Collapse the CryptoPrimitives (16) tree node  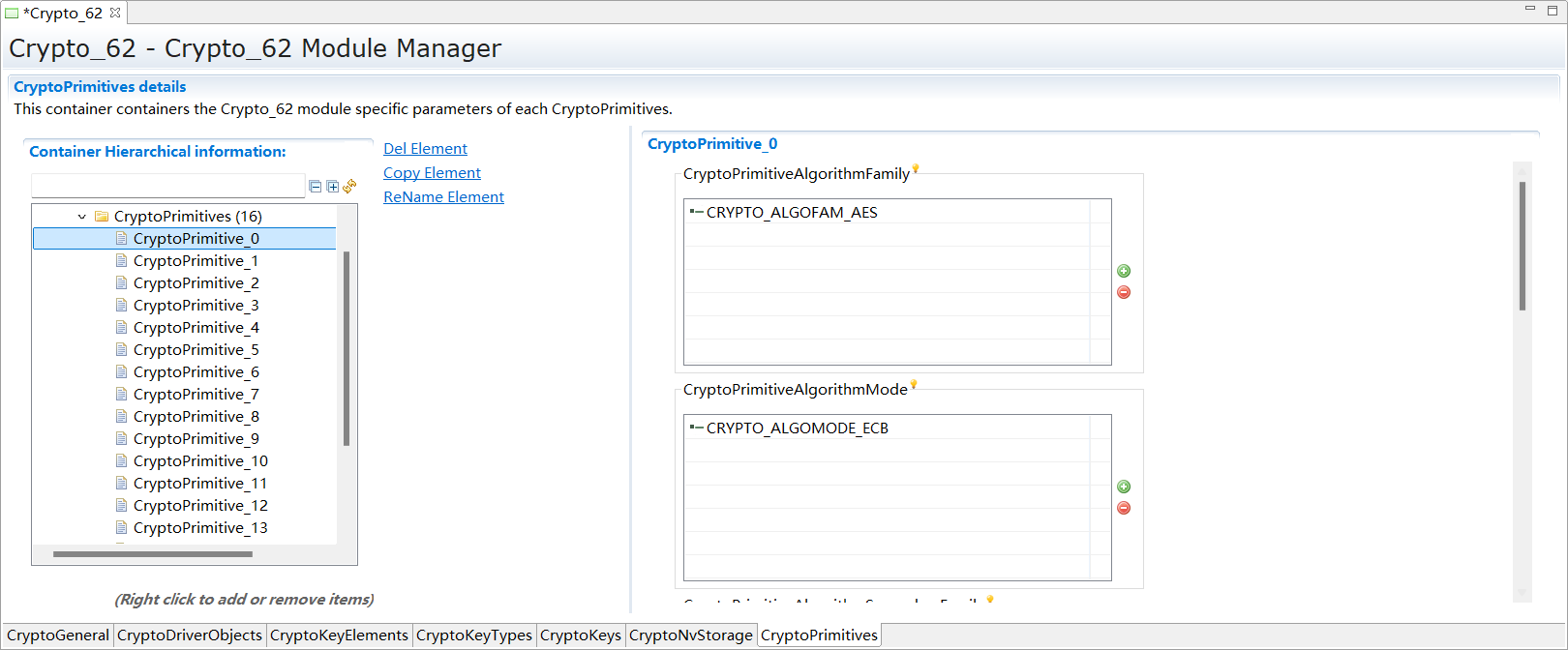pos(82,217)
